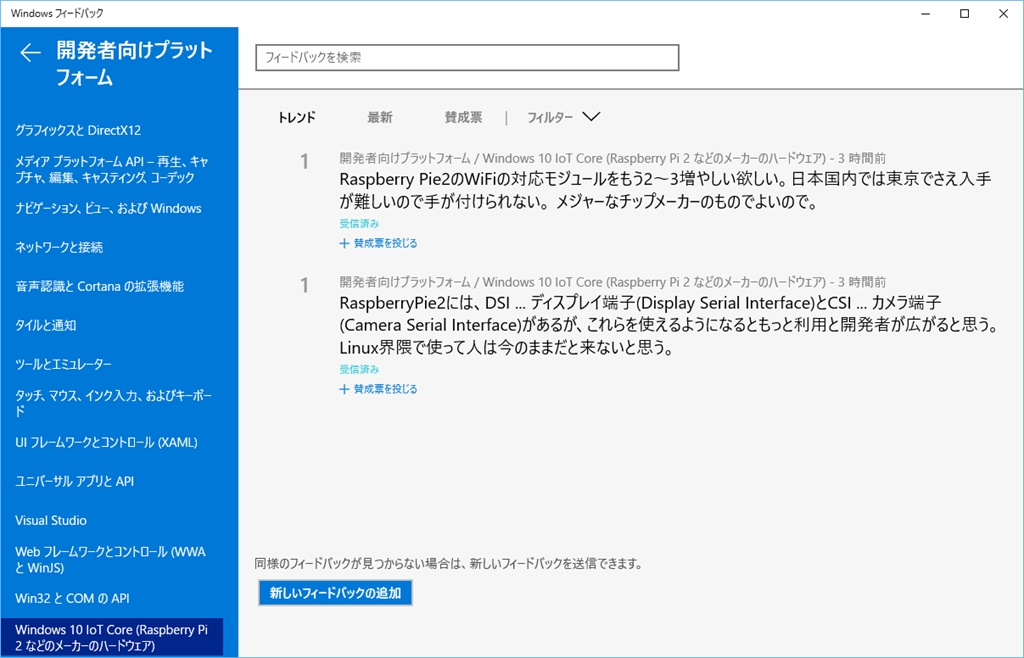1024x658 pixels.
Task: Click the back arrow icon in sidebar
Action: point(30,53)
